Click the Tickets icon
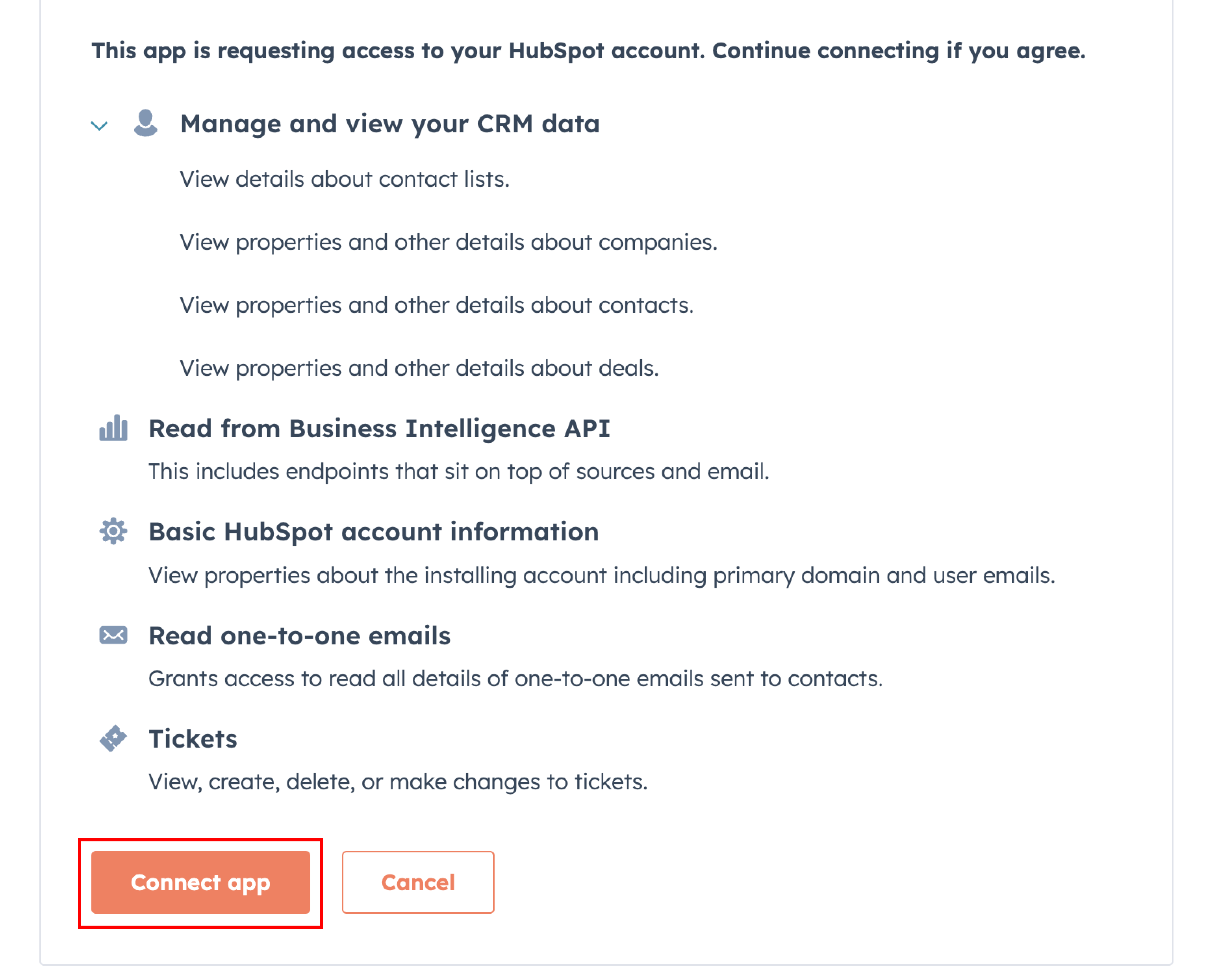Viewport: 1205px width, 980px height. coord(113,739)
